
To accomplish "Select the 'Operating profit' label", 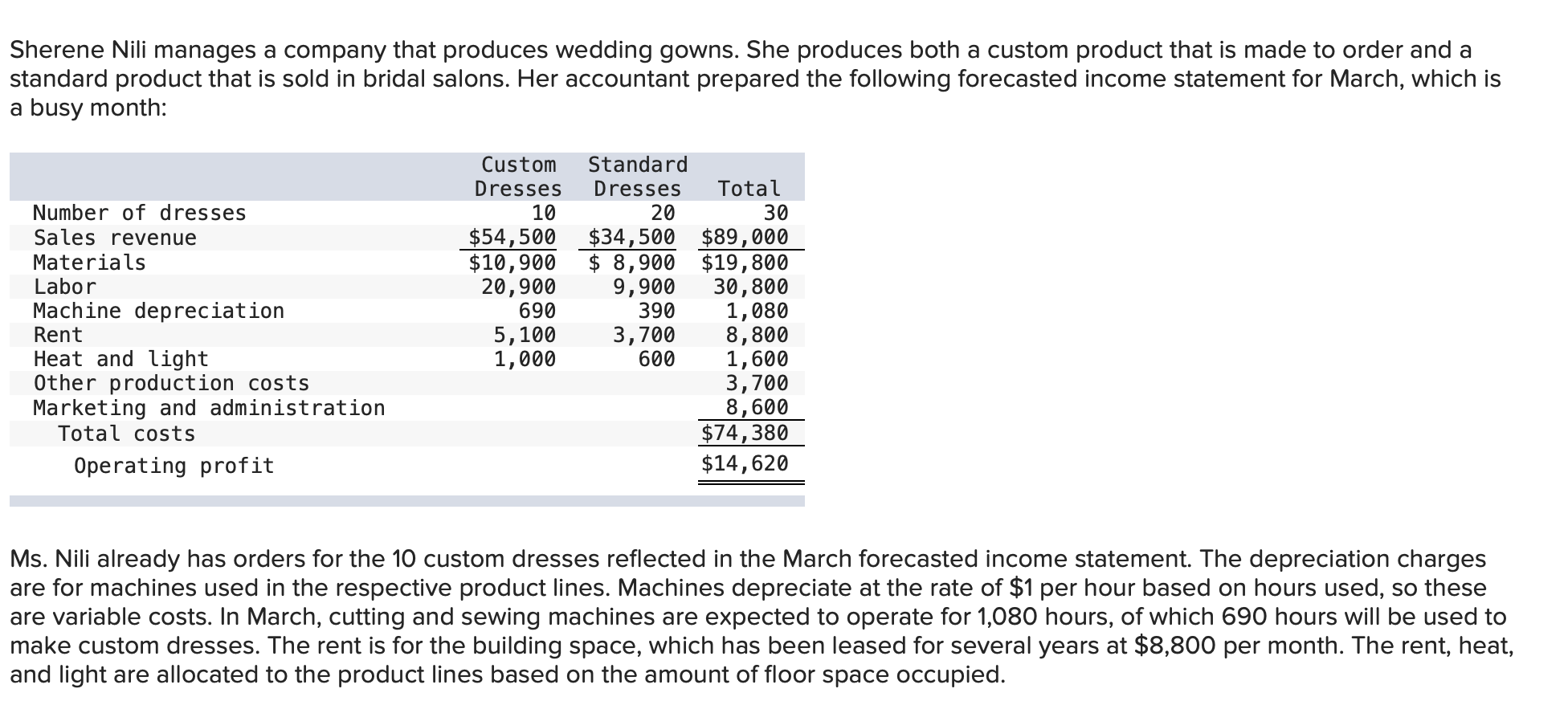I will pyautogui.click(x=174, y=466).
